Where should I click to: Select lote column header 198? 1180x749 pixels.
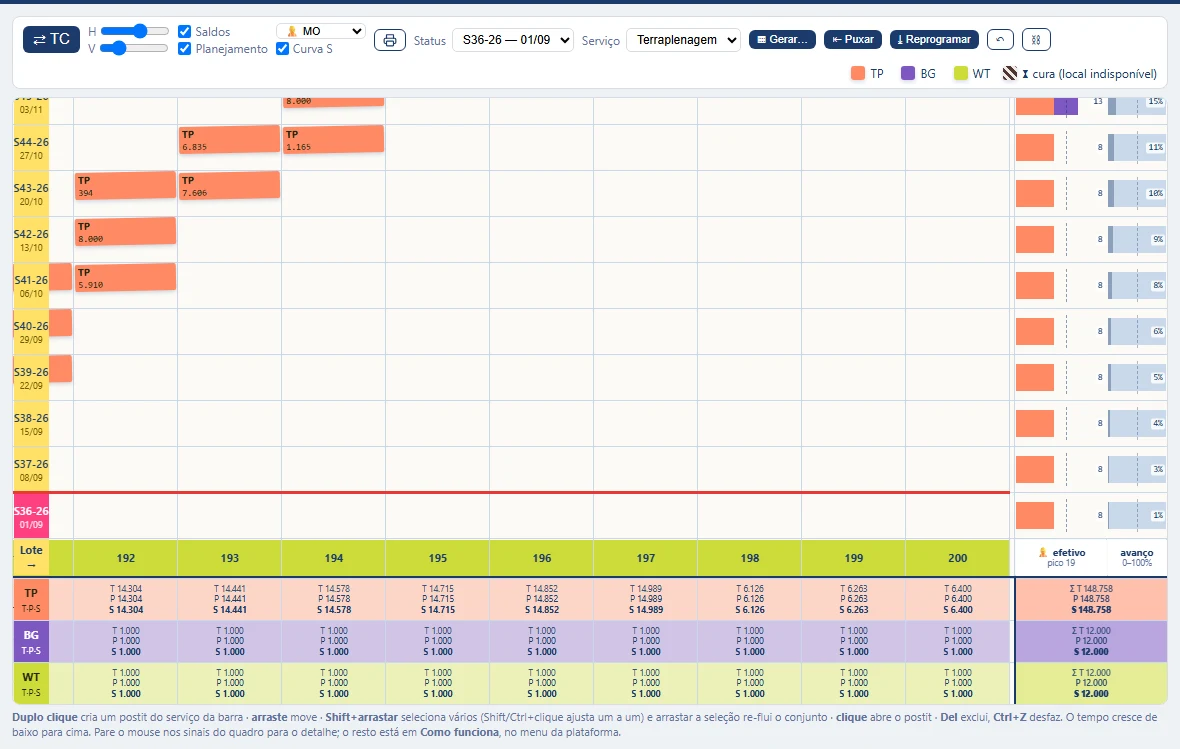point(750,558)
